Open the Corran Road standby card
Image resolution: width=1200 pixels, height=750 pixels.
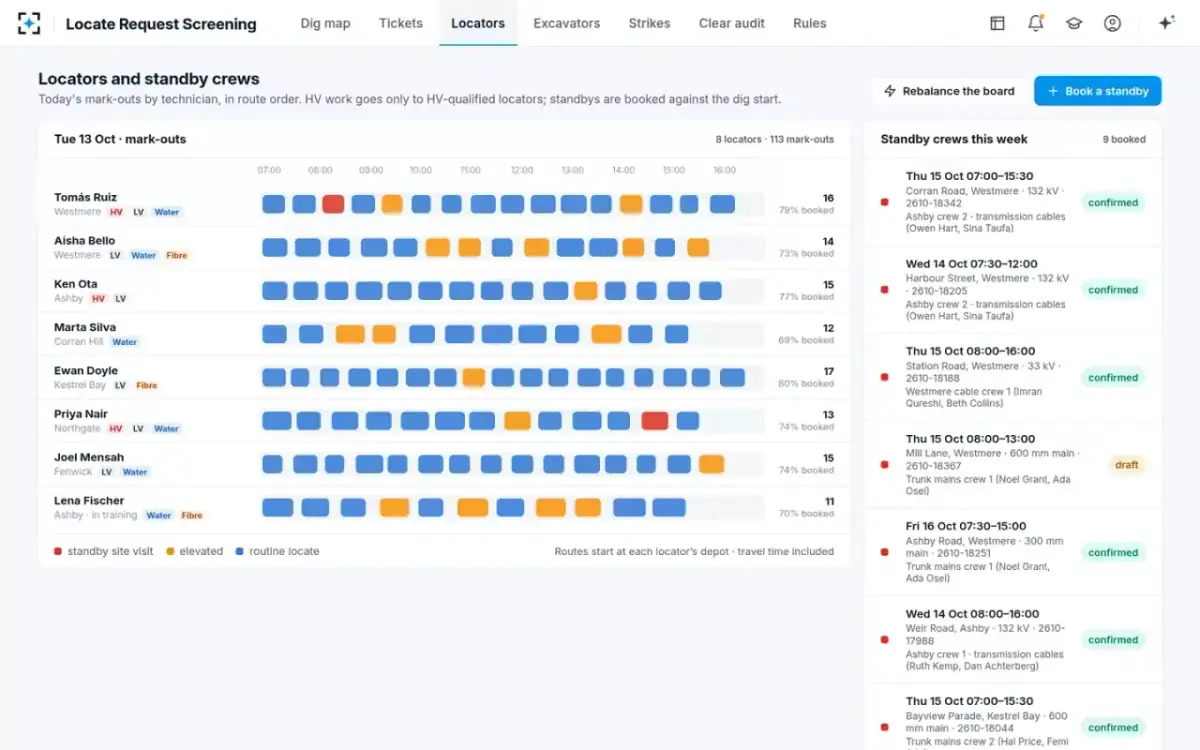coord(1013,203)
